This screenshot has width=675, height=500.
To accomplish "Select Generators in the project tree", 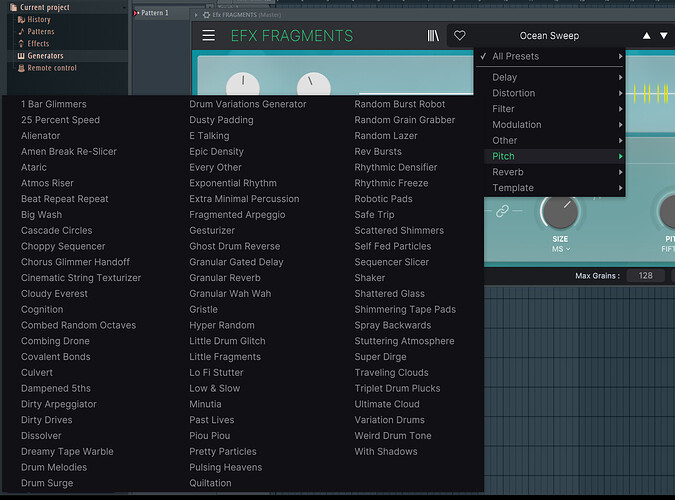I will (45, 56).
